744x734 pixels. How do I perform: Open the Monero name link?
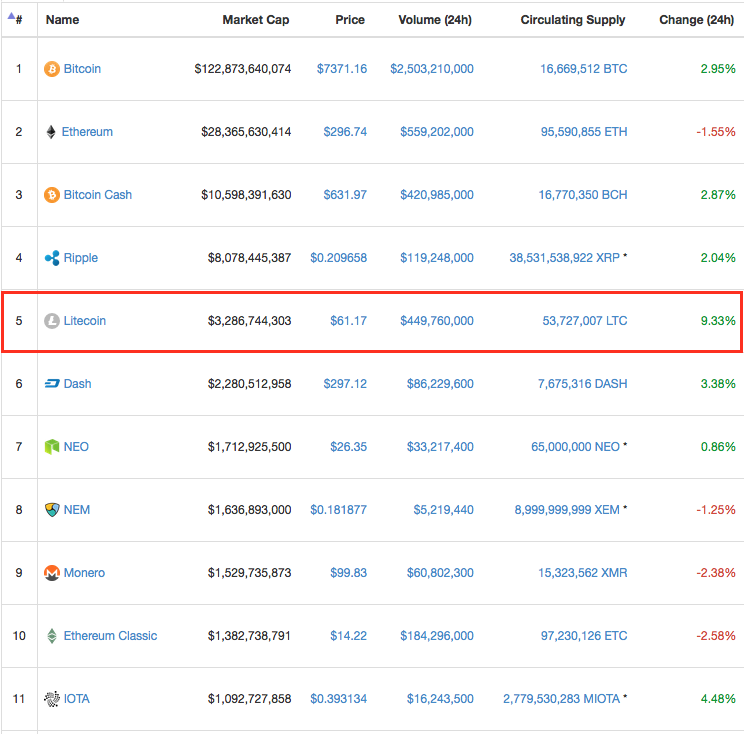[x=84, y=573]
